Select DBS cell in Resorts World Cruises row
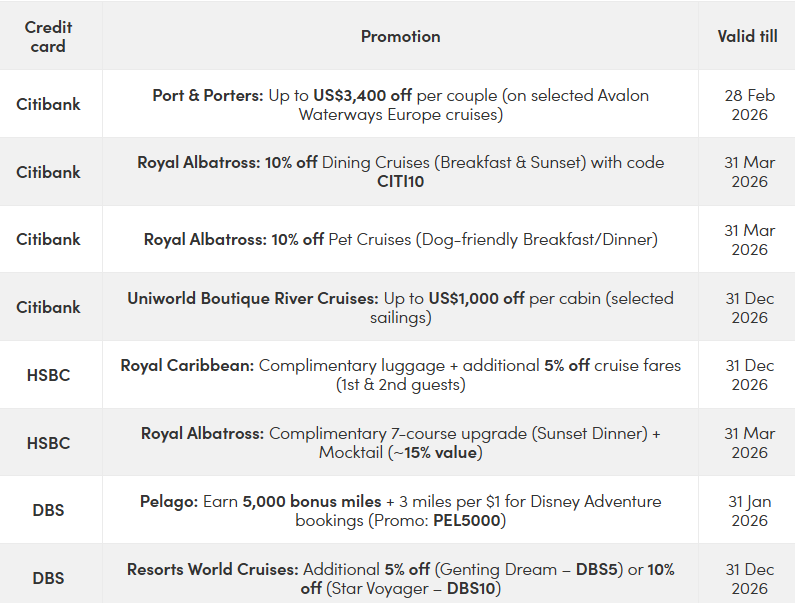Image resolution: width=795 pixels, height=603 pixels. [x=48, y=578]
